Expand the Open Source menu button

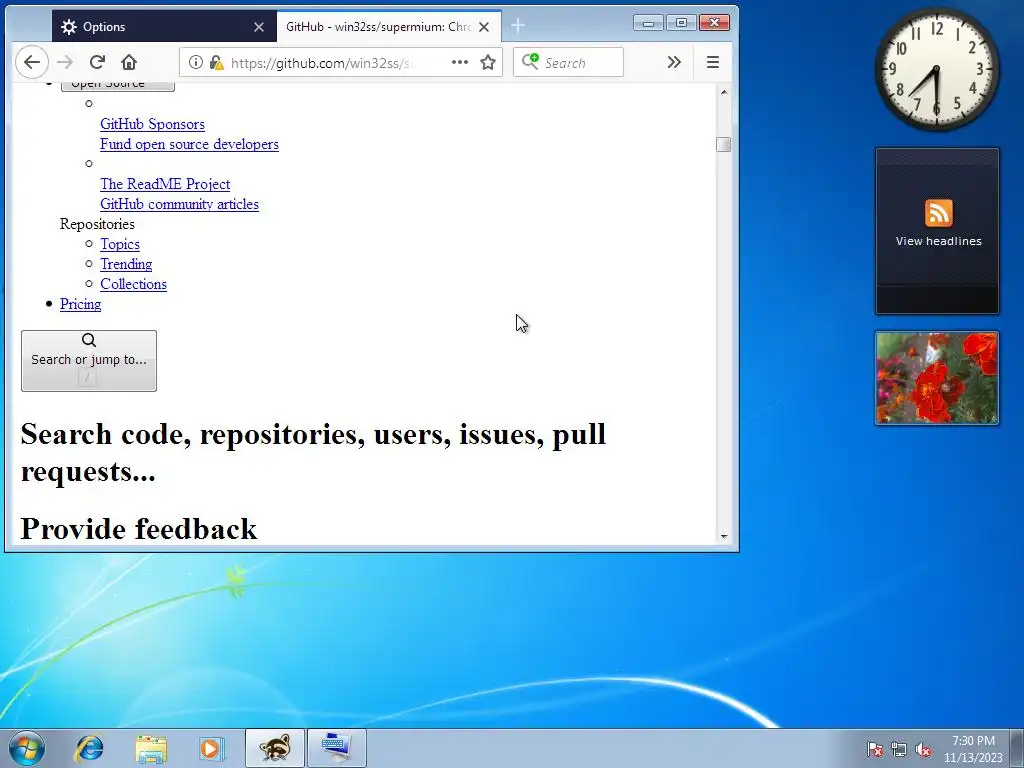pos(118,85)
